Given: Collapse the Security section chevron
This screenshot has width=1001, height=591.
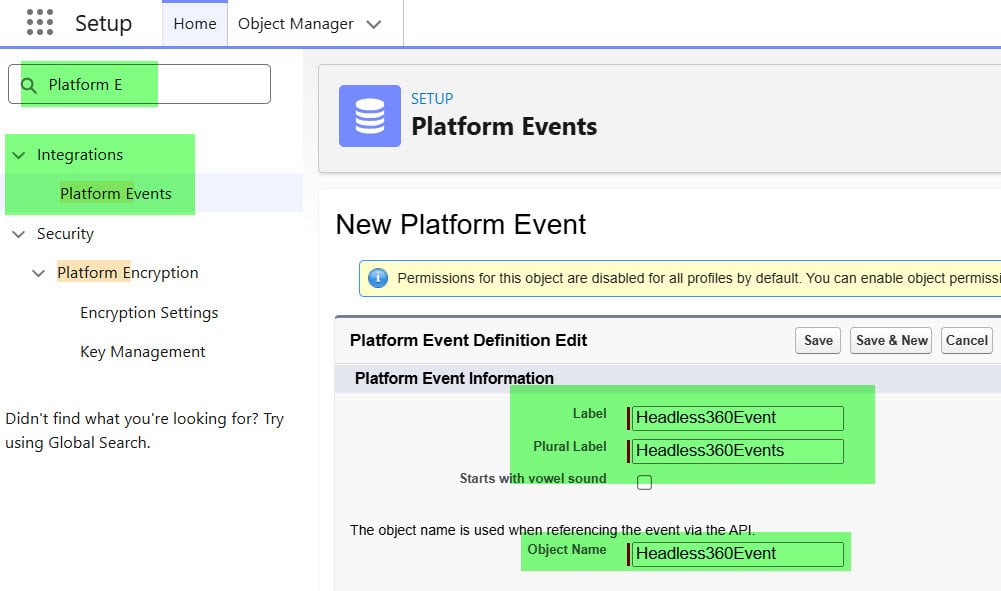Looking at the screenshot, I should click(19, 234).
